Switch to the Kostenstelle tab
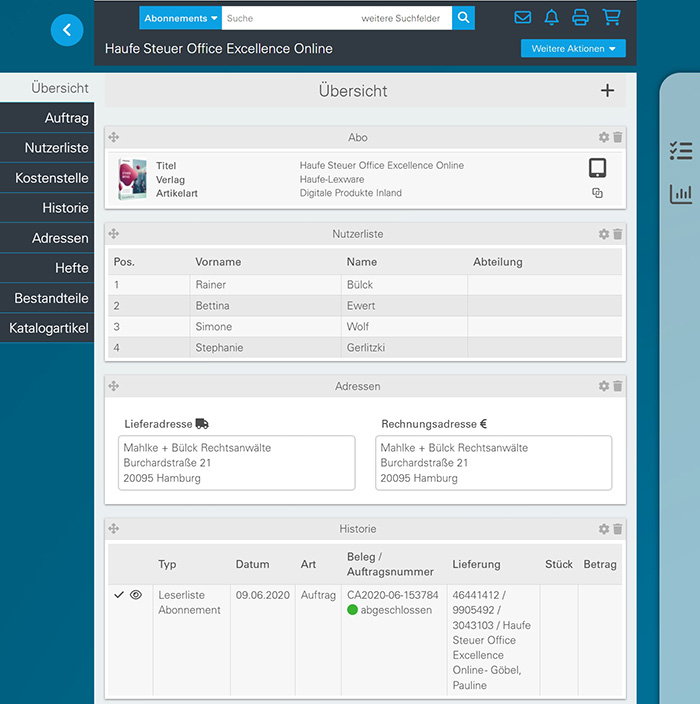The width and height of the screenshot is (700, 704). tap(51, 178)
